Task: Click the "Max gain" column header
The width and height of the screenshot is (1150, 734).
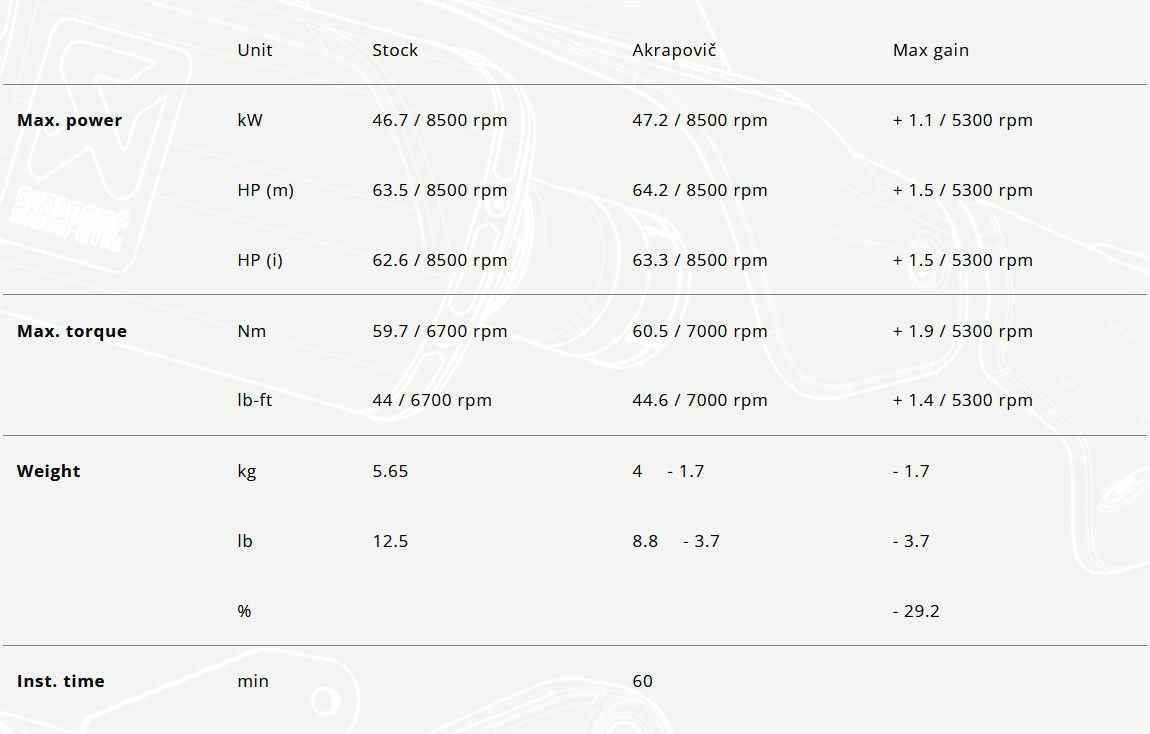Action: pos(930,50)
